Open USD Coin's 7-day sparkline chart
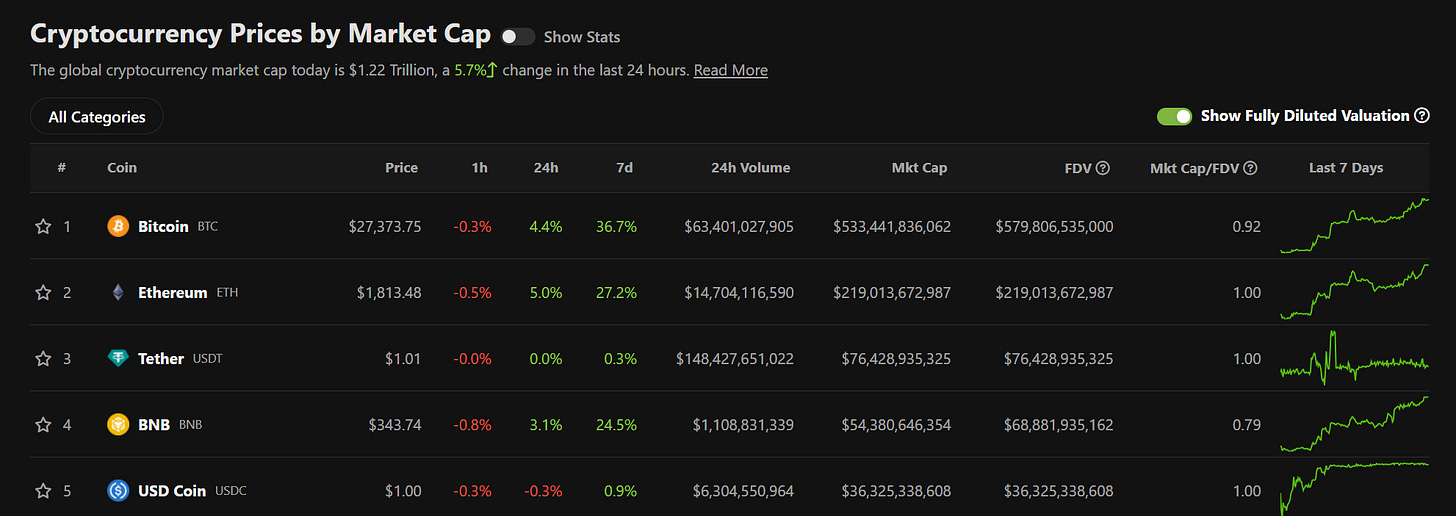Viewport: 1456px width, 516px height. (x=1355, y=488)
